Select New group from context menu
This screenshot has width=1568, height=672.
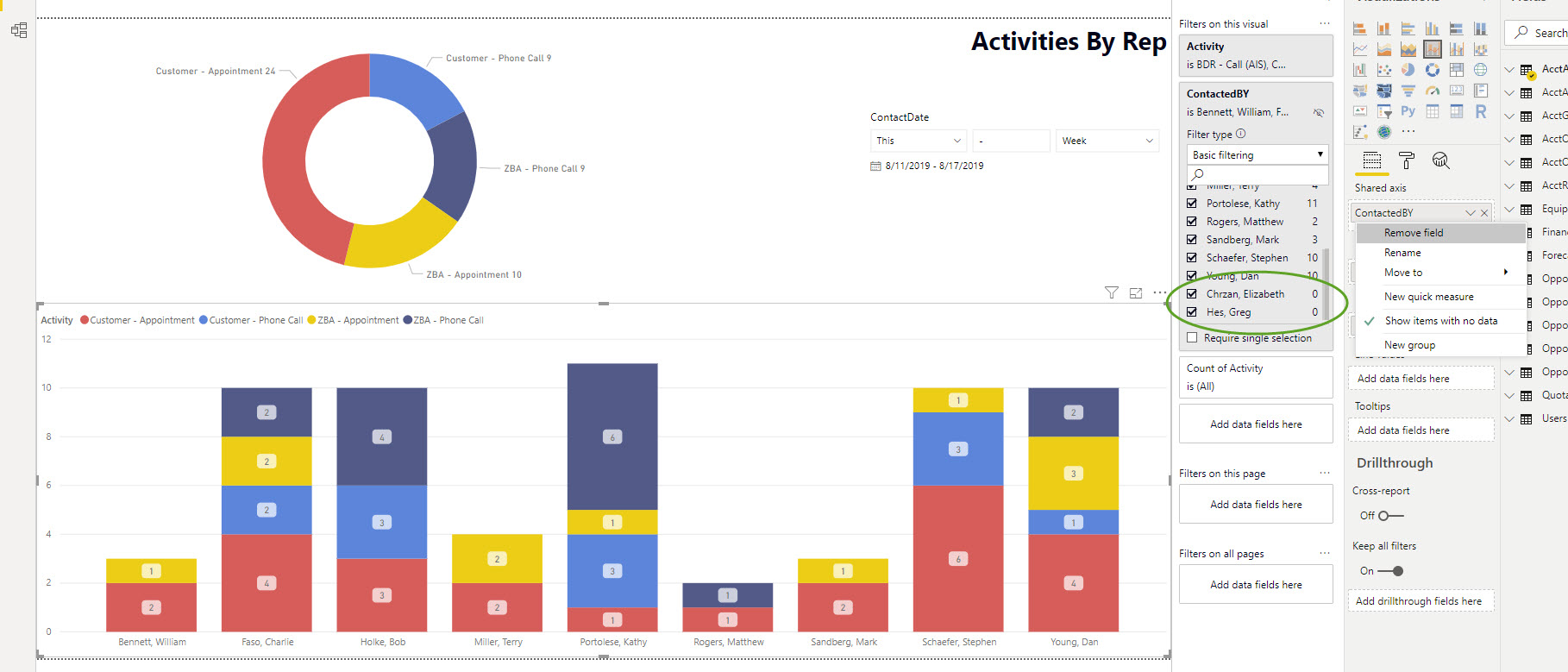pos(1440,345)
